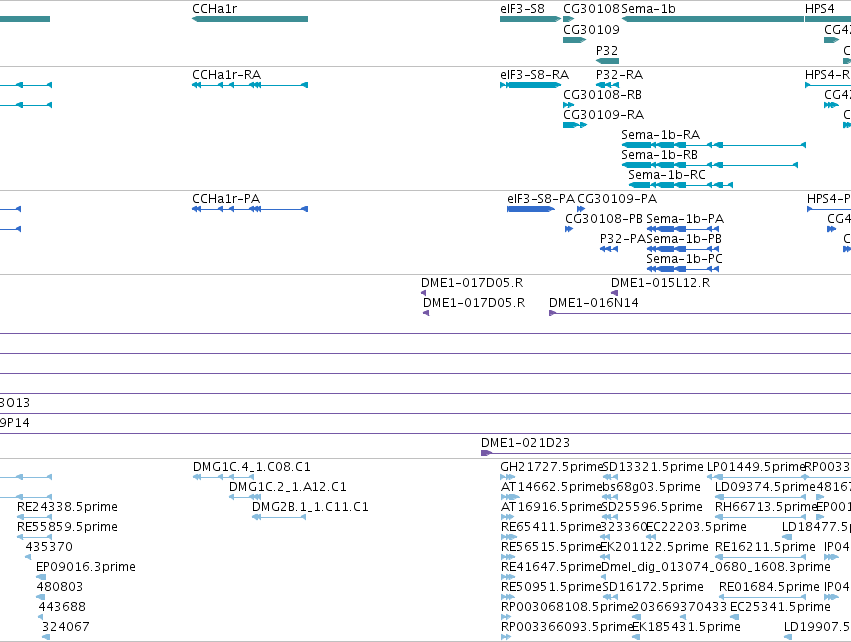
Task: Click the RE01684.5prime EST label
Action: 769,587
